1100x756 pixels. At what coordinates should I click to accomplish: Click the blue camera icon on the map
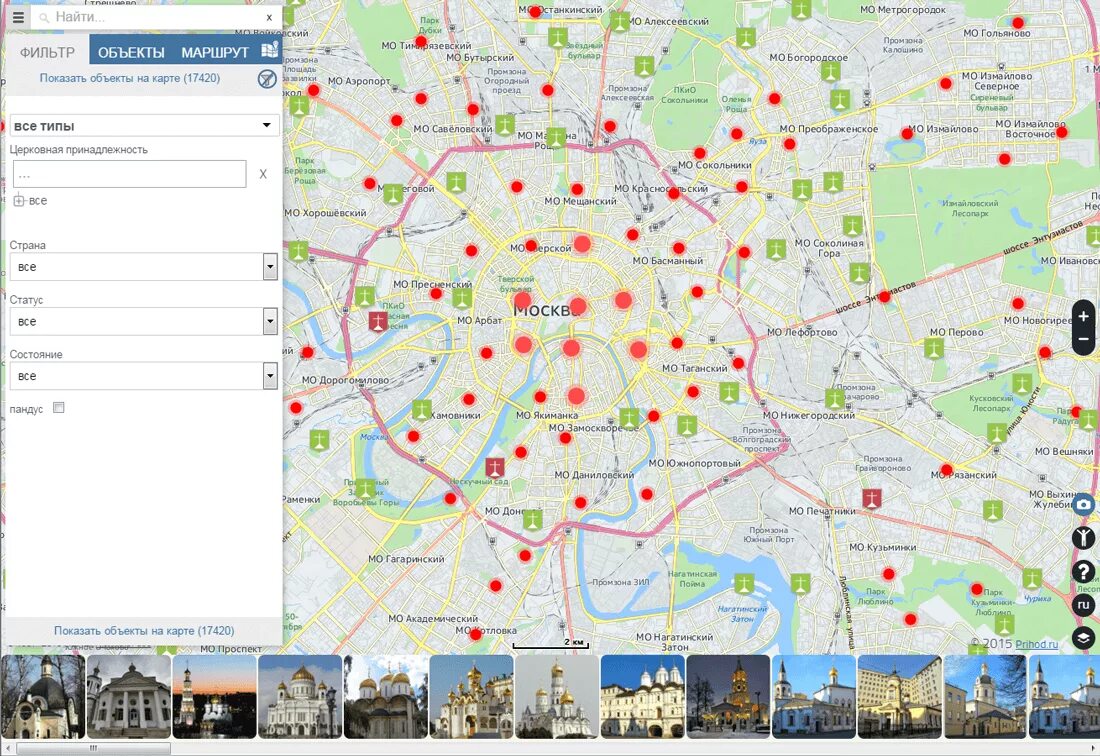(1084, 504)
